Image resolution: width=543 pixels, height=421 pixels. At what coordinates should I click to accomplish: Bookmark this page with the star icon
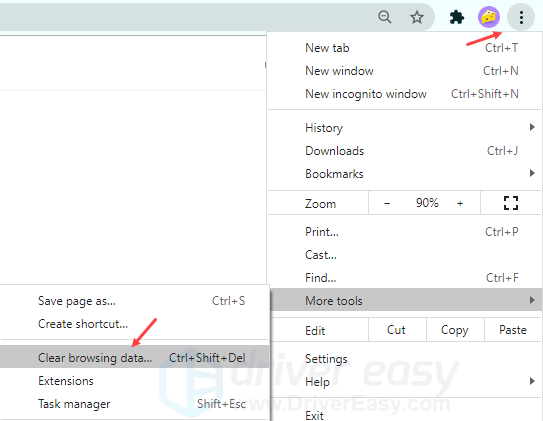tap(417, 17)
